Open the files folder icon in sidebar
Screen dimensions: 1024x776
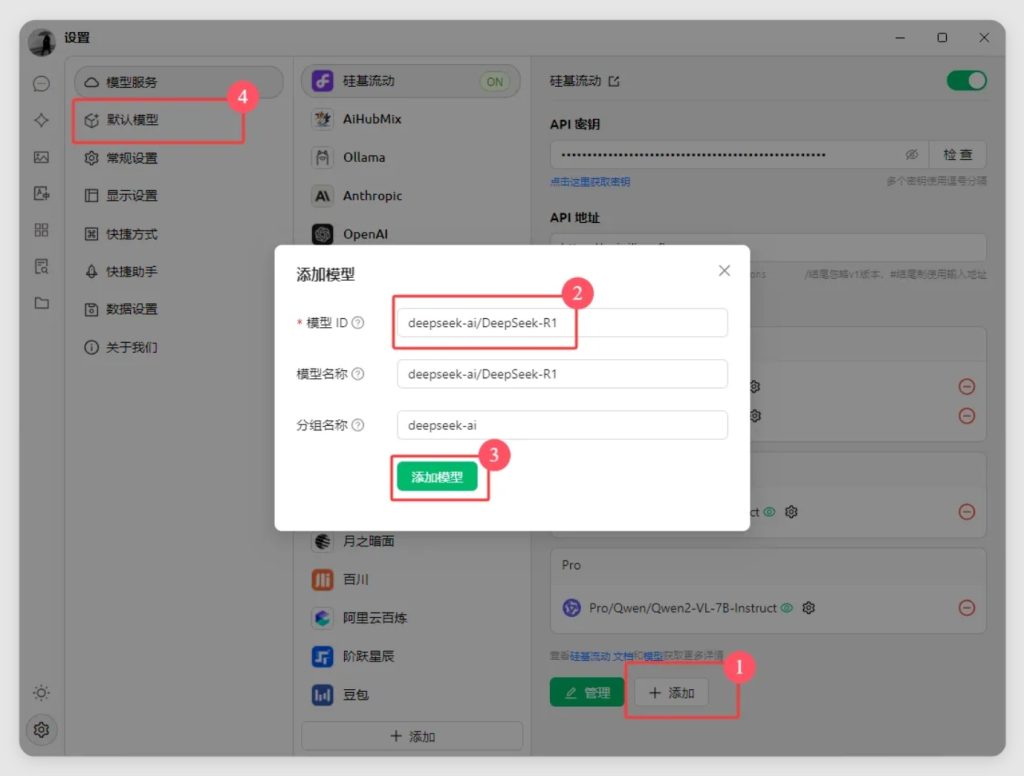(41, 303)
